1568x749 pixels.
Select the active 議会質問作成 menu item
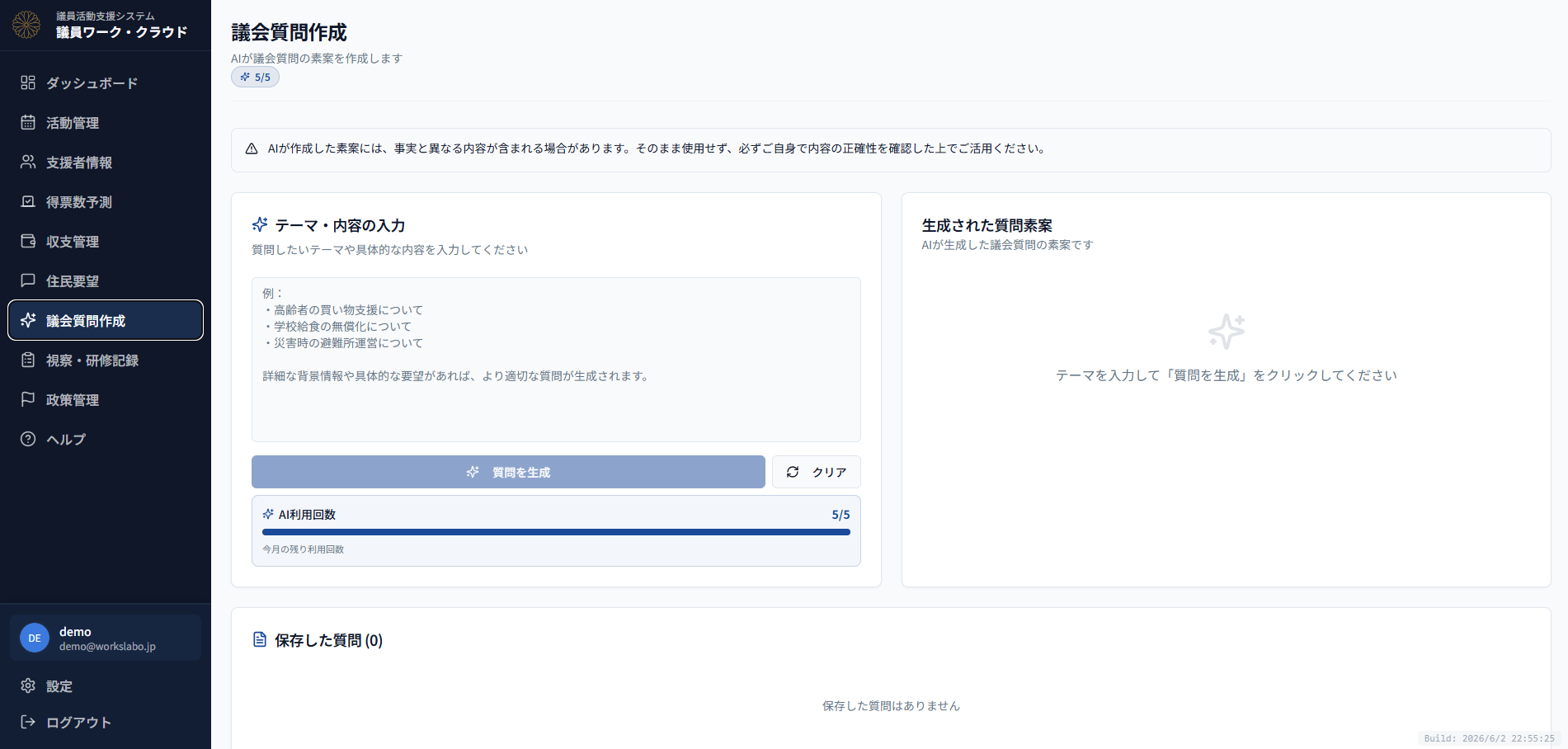coord(106,320)
